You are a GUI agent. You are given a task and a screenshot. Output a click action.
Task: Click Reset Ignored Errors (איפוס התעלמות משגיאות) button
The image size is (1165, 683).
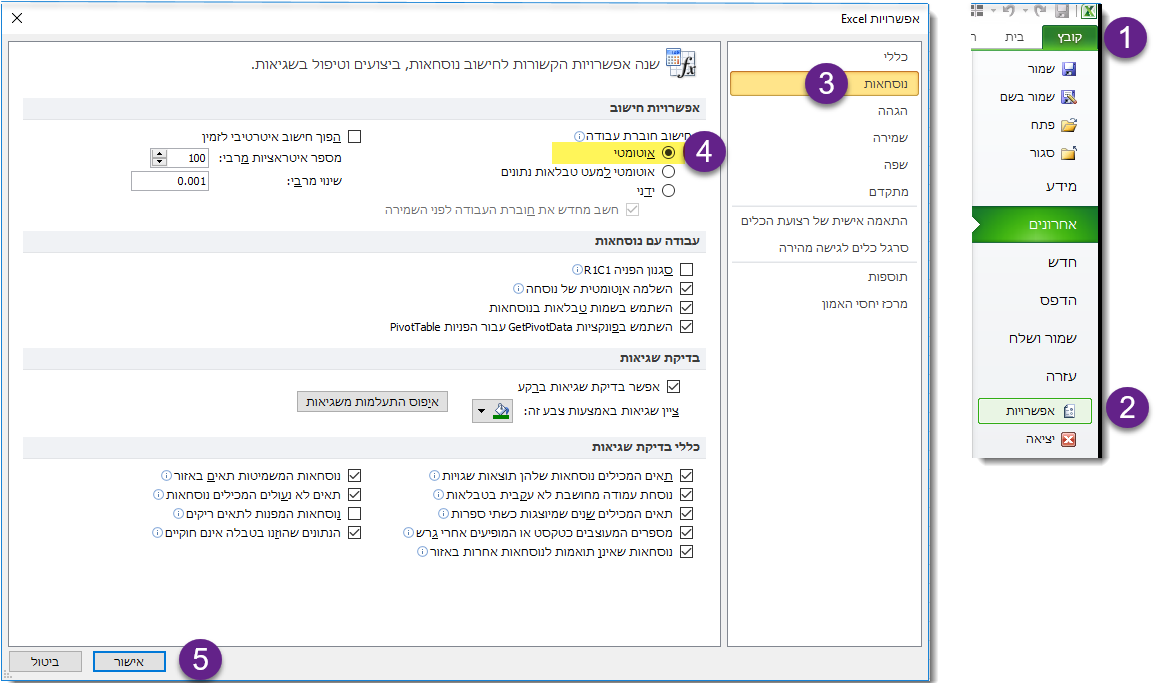(372, 401)
